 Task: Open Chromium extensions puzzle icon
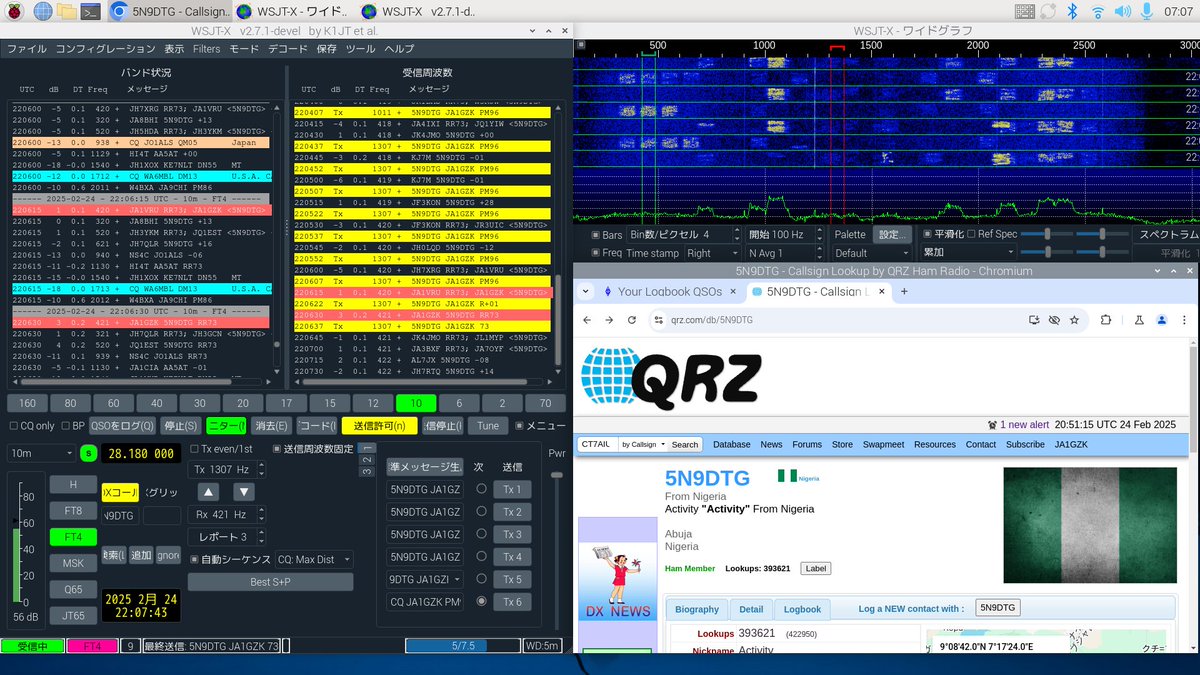pos(1106,320)
